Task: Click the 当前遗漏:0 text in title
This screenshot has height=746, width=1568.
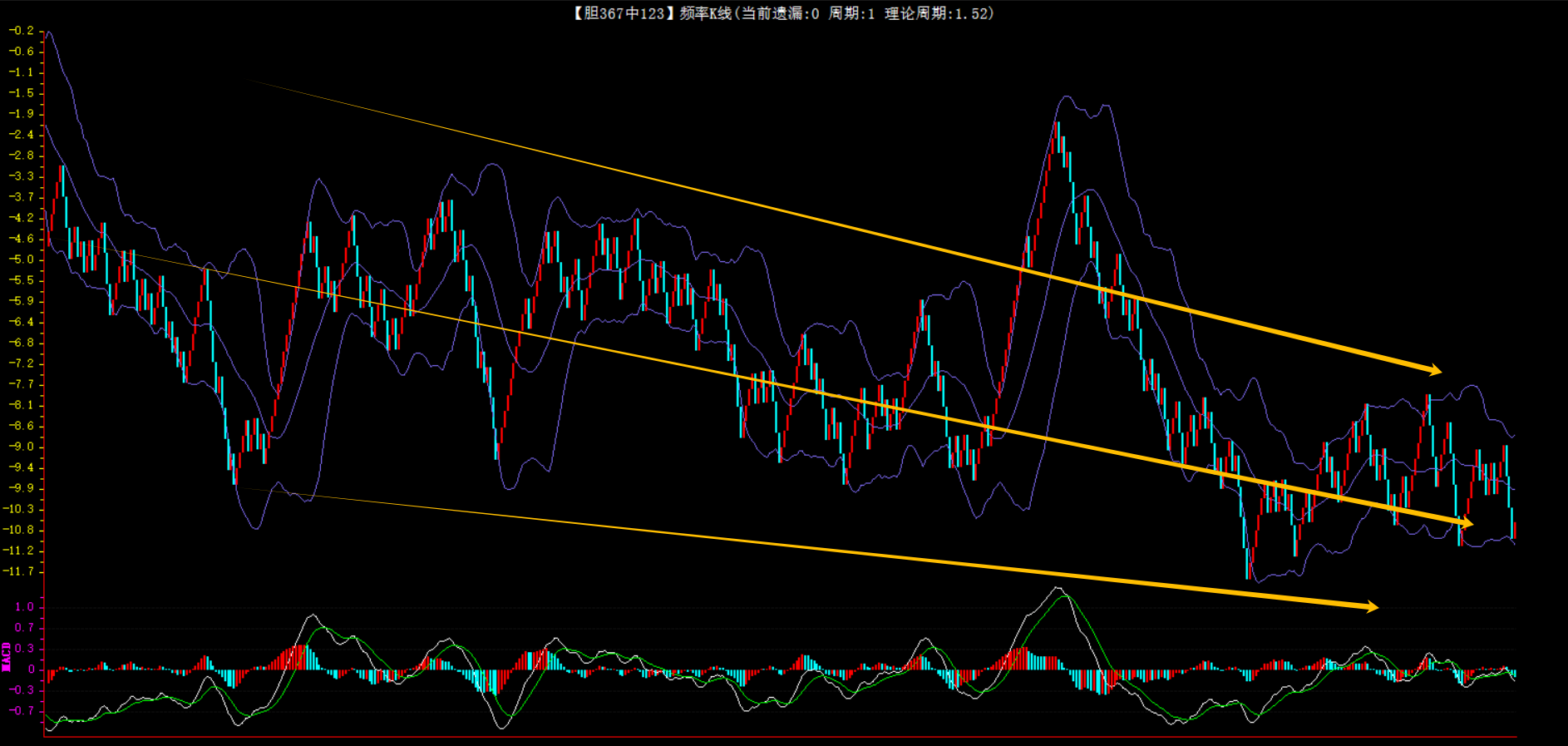Action: click(x=780, y=13)
